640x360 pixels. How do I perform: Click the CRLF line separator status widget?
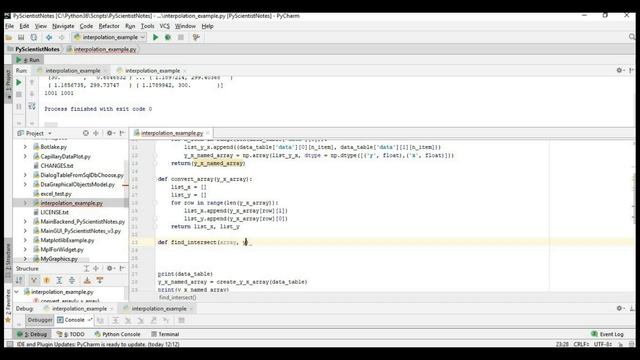(x=581, y=344)
